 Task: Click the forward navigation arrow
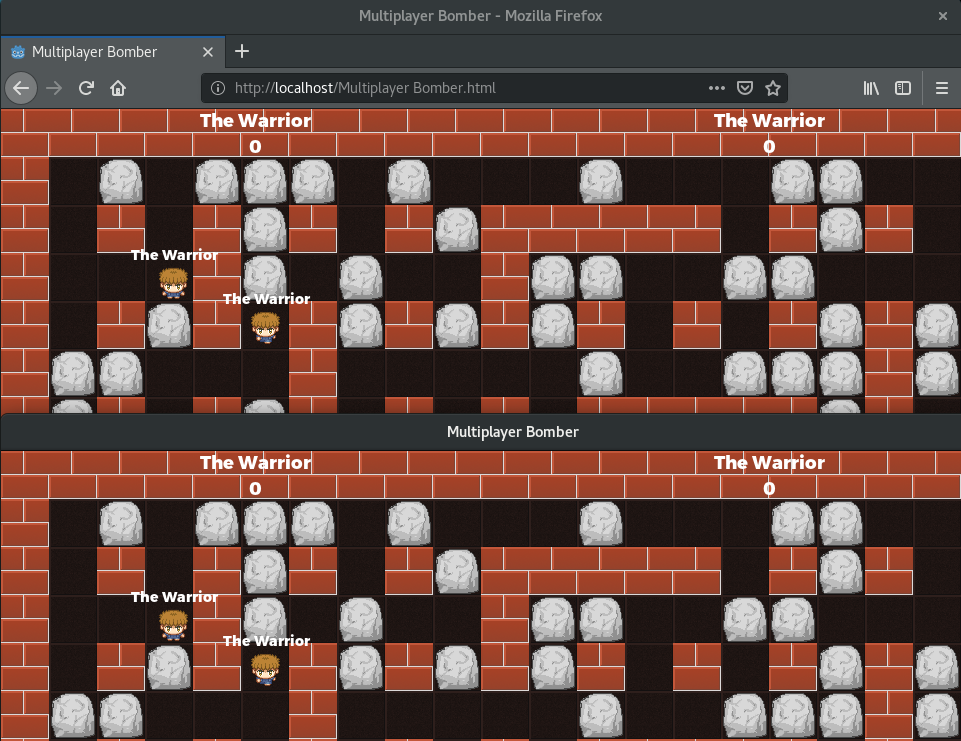[x=54, y=88]
